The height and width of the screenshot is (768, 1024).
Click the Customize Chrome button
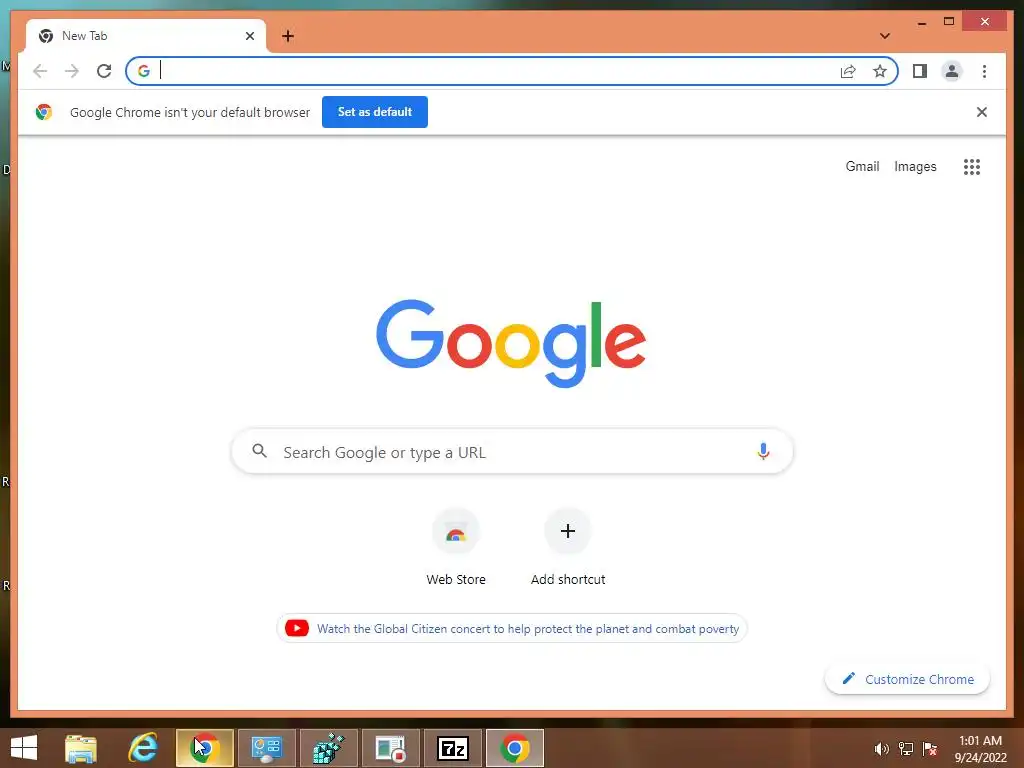907,679
